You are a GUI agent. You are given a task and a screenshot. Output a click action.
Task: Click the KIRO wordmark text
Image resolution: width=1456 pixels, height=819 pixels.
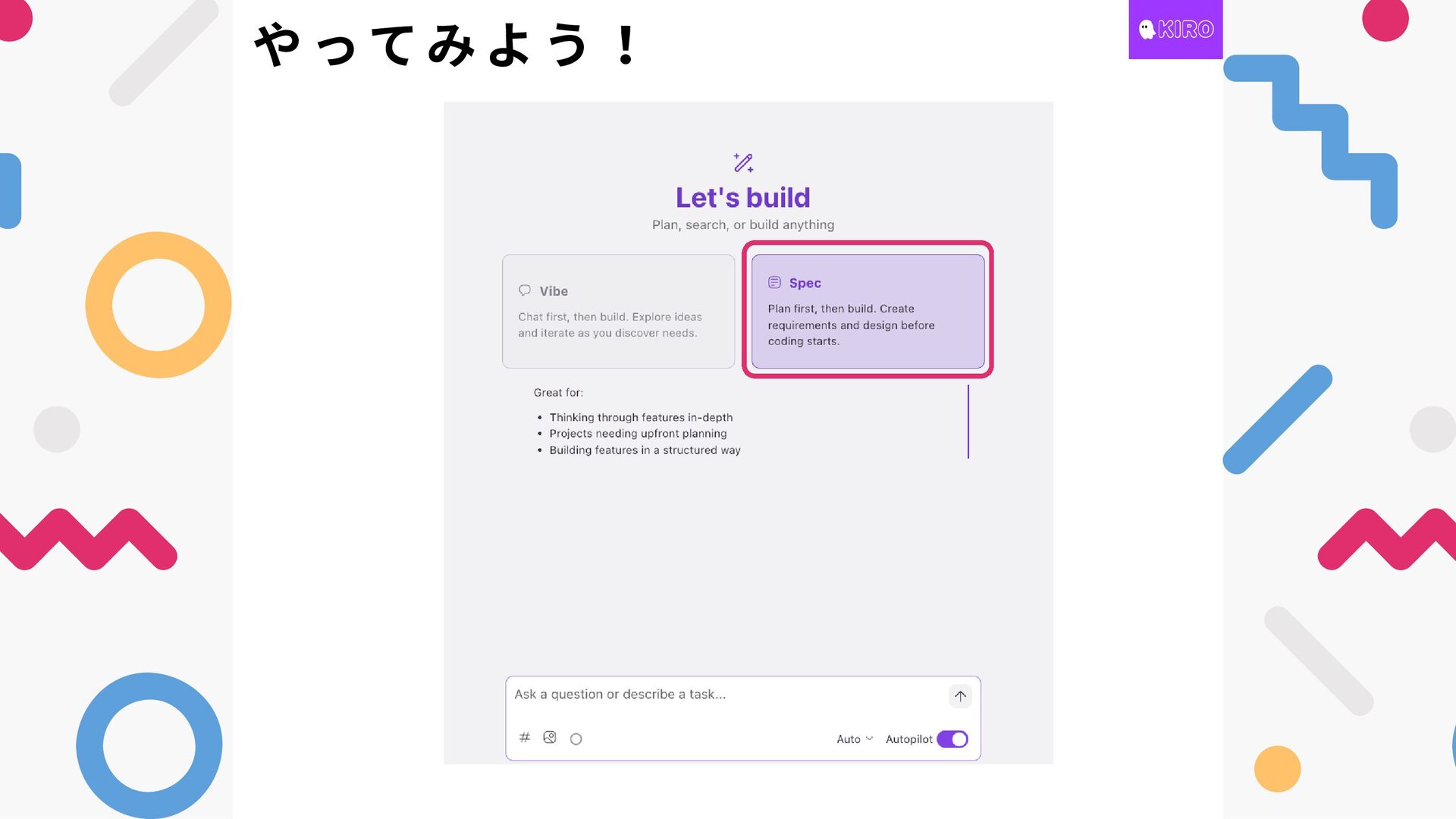(1186, 30)
